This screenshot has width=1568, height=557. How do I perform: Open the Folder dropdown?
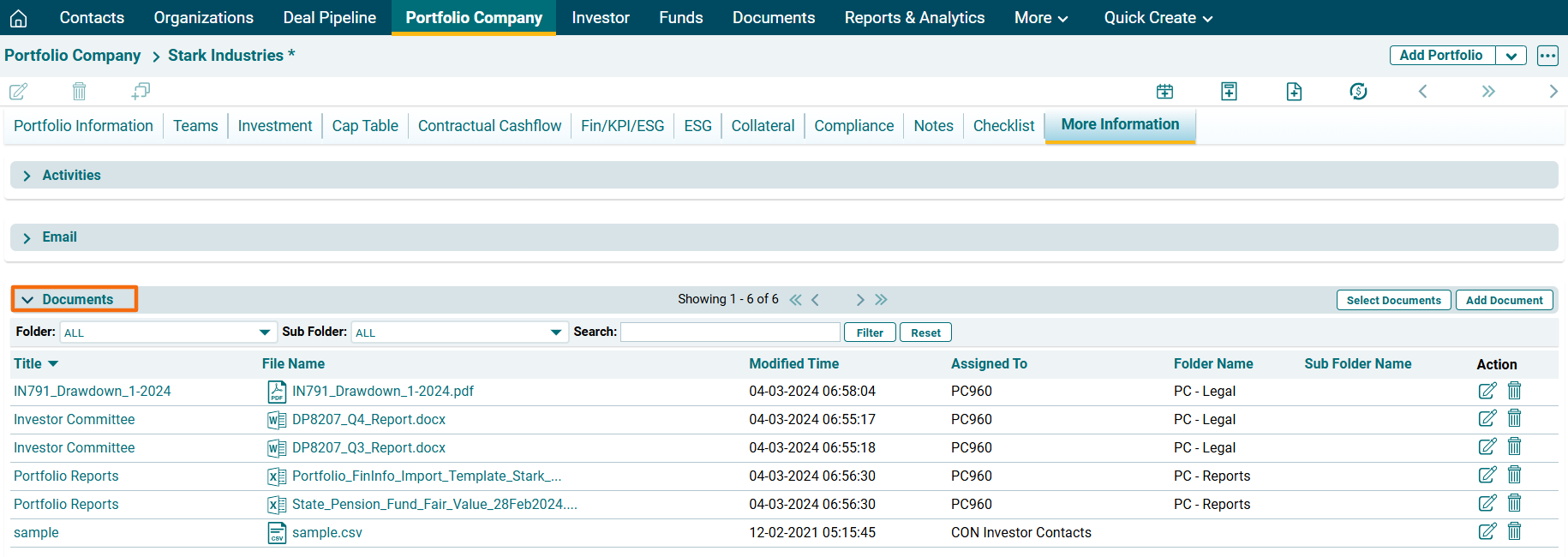click(167, 332)
